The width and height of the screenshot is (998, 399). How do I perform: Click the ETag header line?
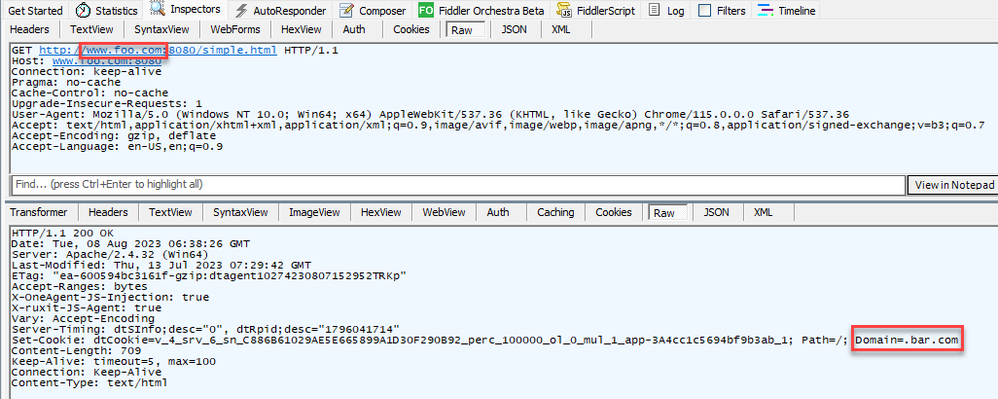209,276
